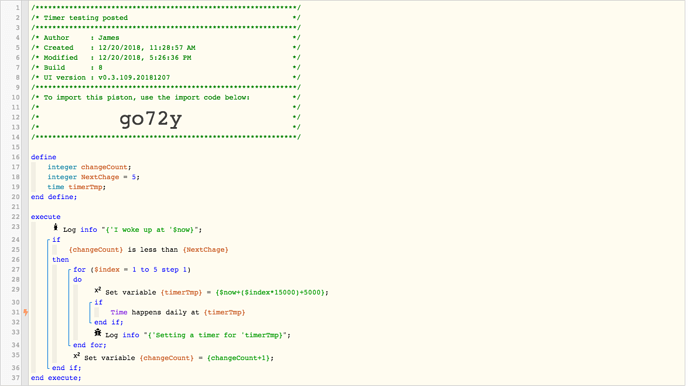The image size is (690, 387).
Task: Click line number 29 in the gutter
Action: 15,290
